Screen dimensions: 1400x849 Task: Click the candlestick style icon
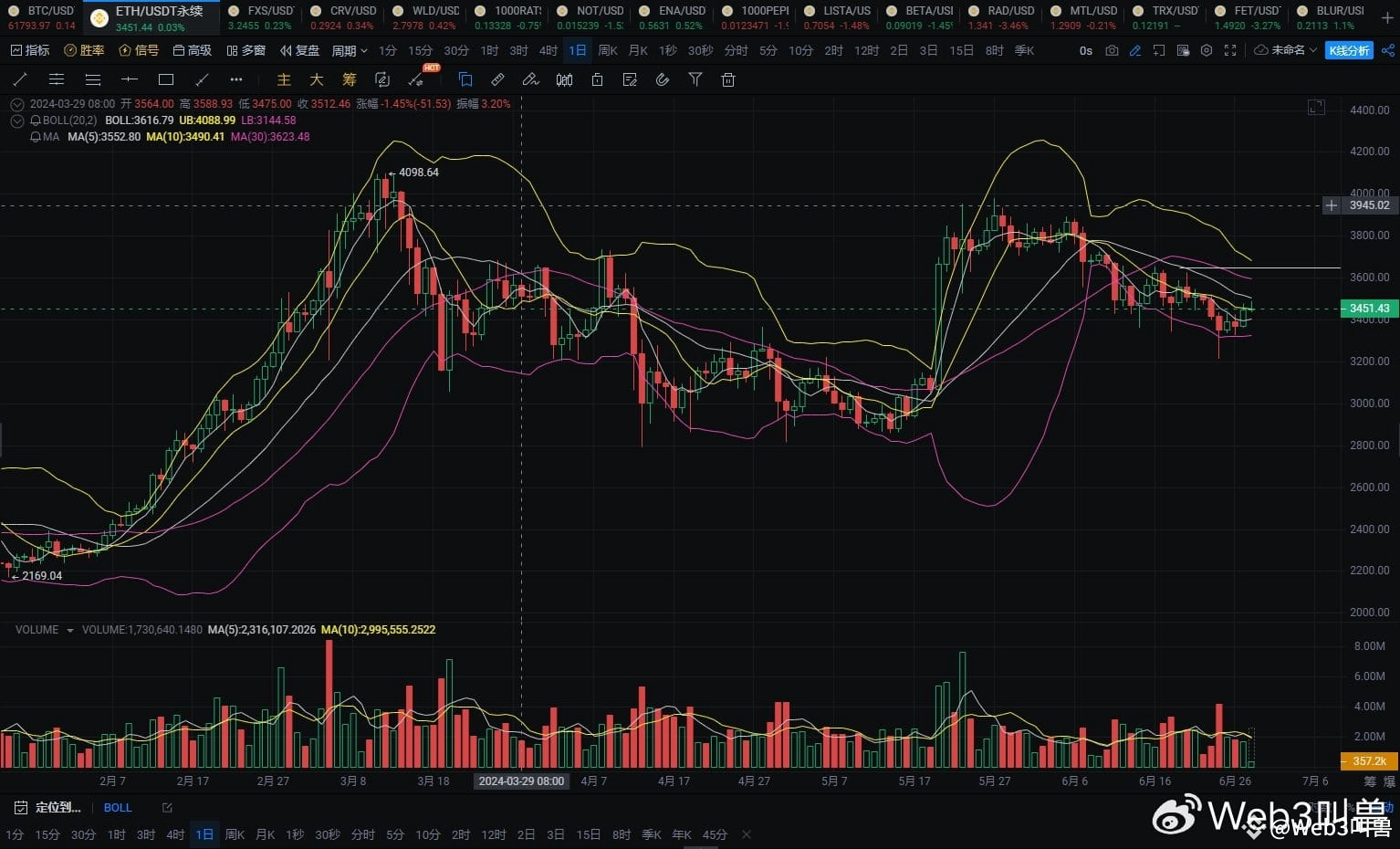tap(564, 80)
